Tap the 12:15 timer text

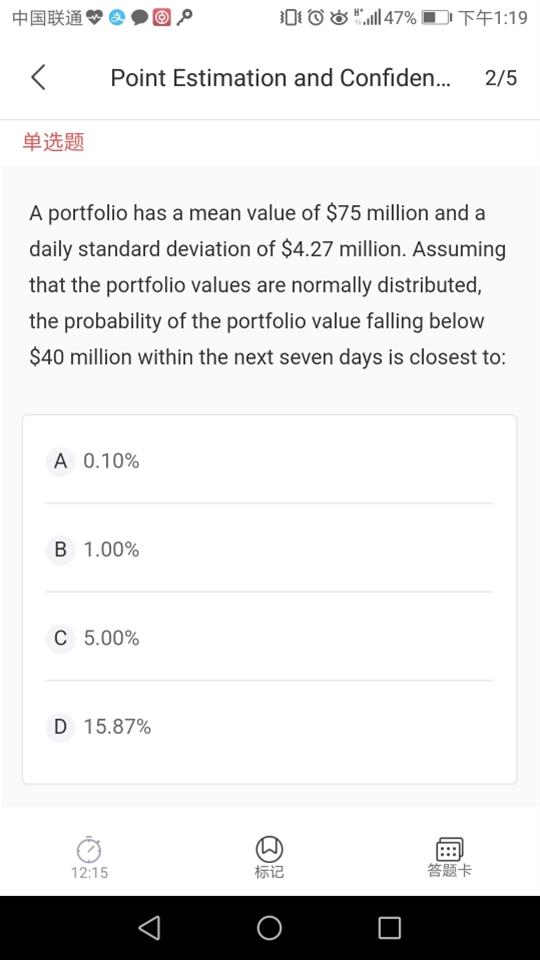pos(89,872)
